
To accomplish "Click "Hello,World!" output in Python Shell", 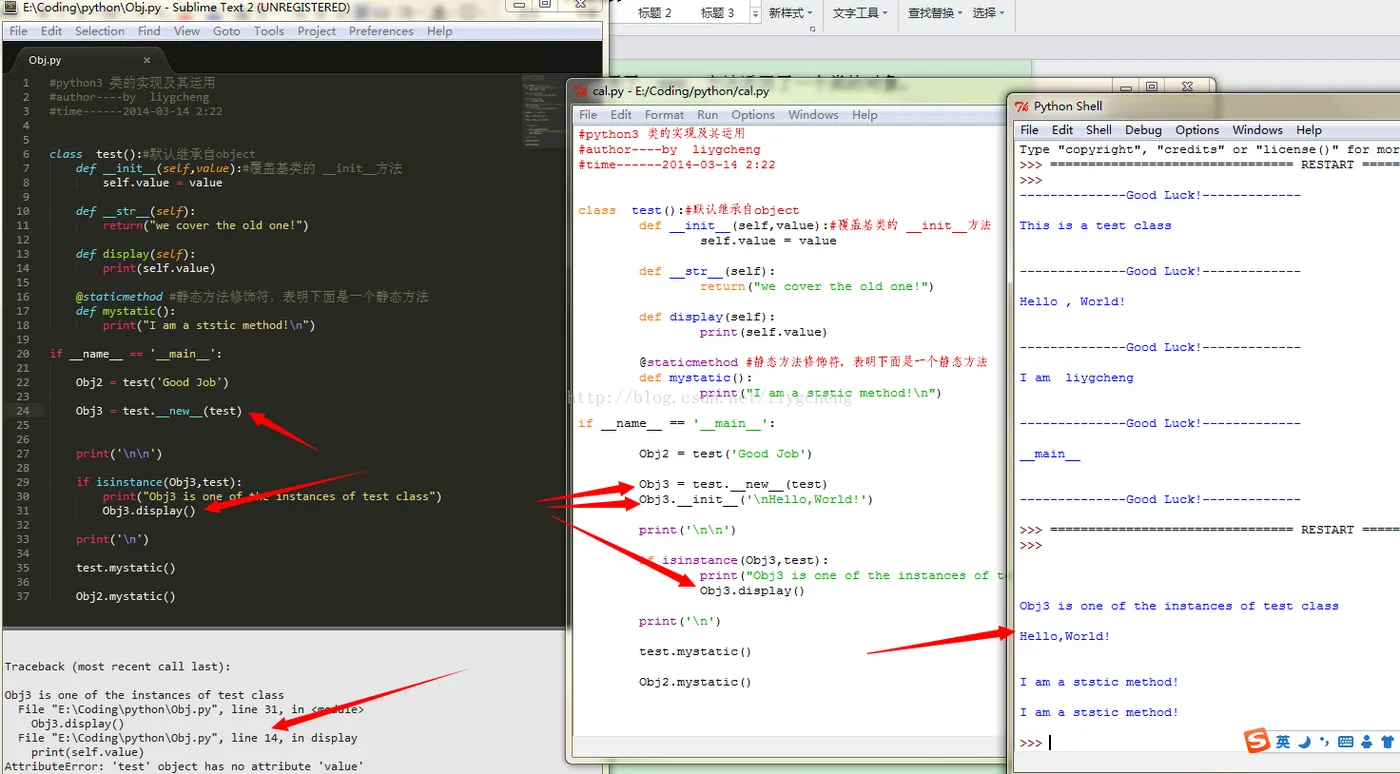I will coord(1065,636).
